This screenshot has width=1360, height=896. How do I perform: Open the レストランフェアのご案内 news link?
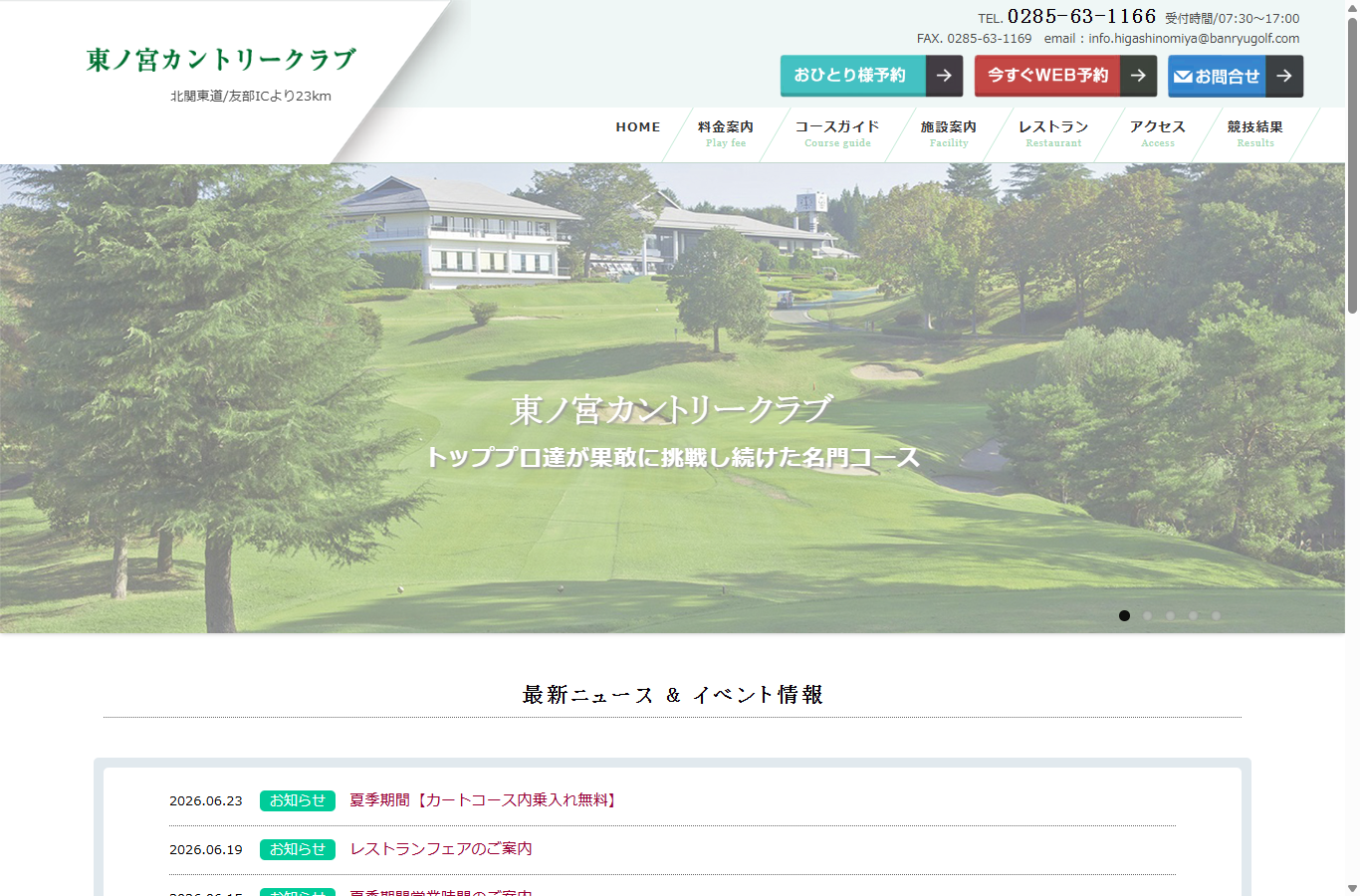pyautogui.click(x=441, y=849)
